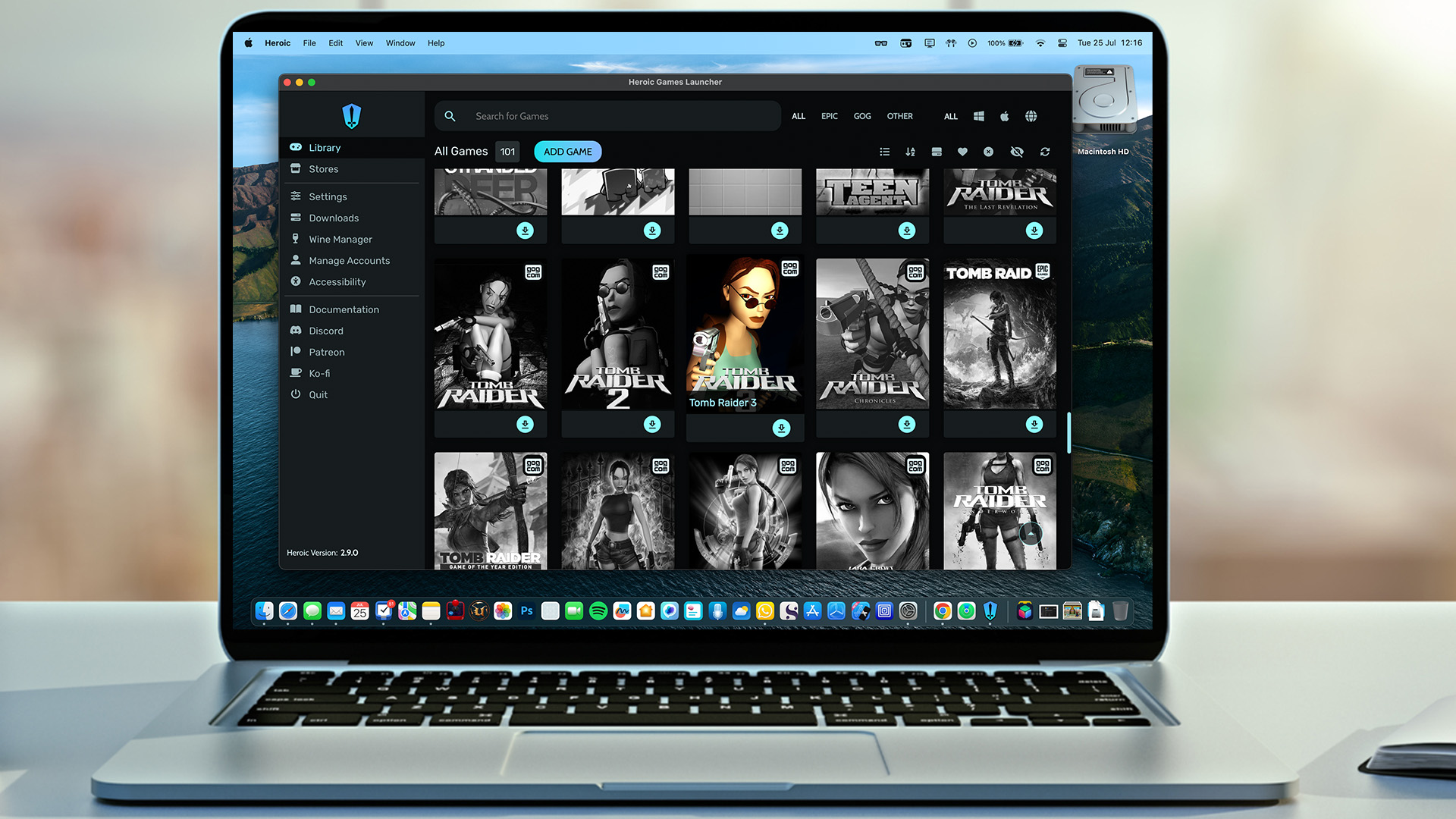Click the Wine Manager sidebar item
Screen dimensions: 1456x819
(x=340, y=239)
